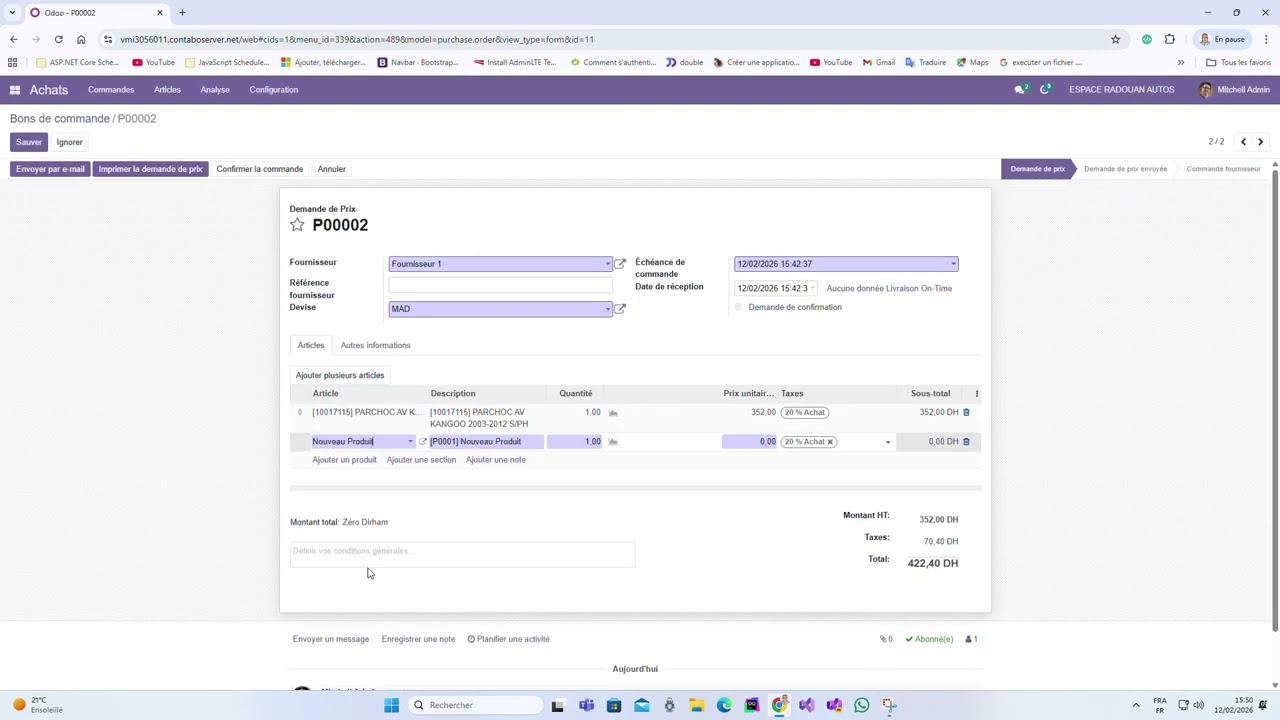Screen dimensions: 1280x720
Task: Open the Commandes menu
Action: [111, 90]
